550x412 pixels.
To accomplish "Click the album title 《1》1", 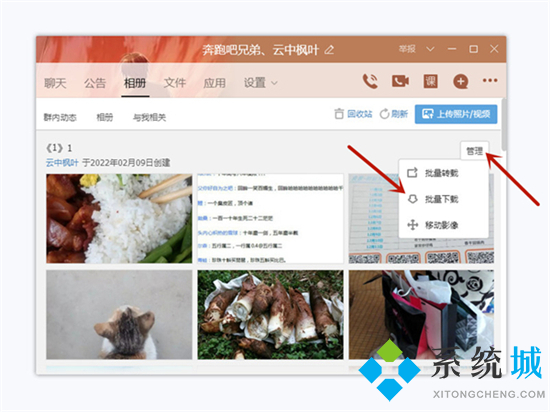I will pyautogui.click(x=59, y=148).
